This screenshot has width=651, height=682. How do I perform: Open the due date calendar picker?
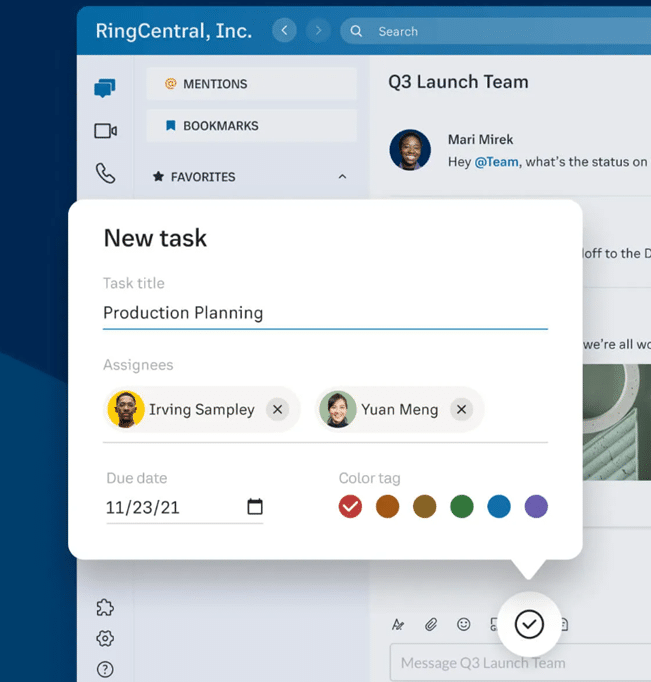pyautogui.click(x=255, y=507)
